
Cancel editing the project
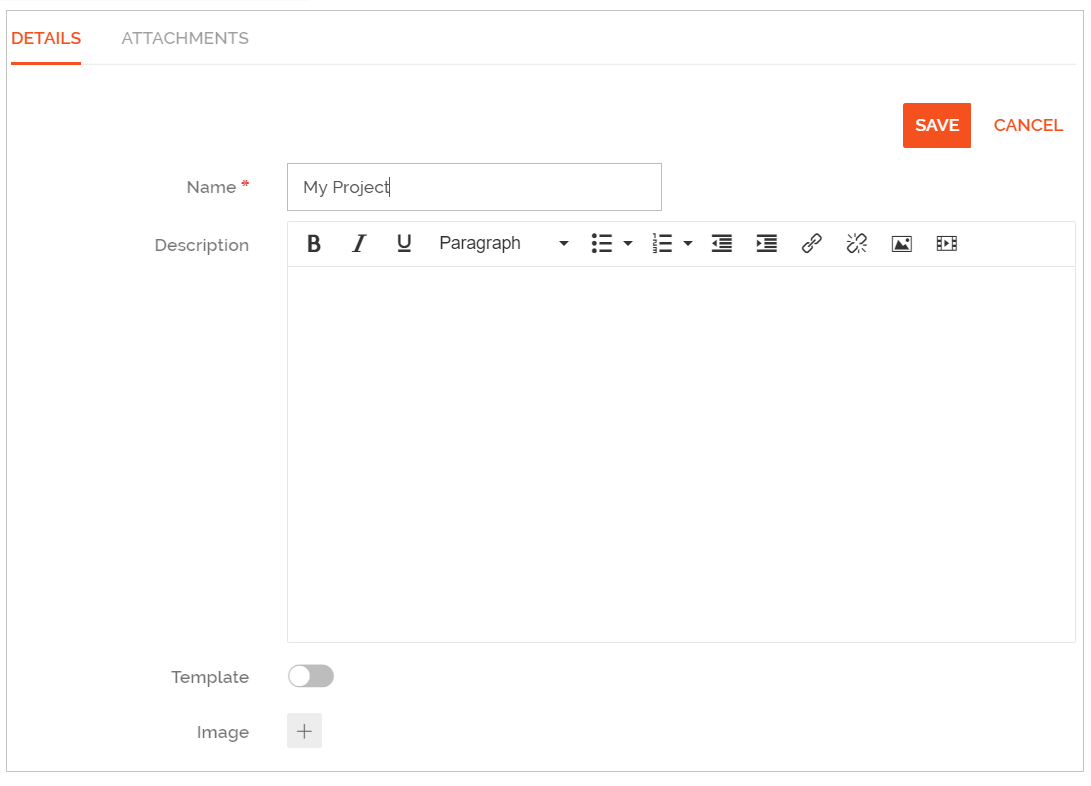point(1028,125)
